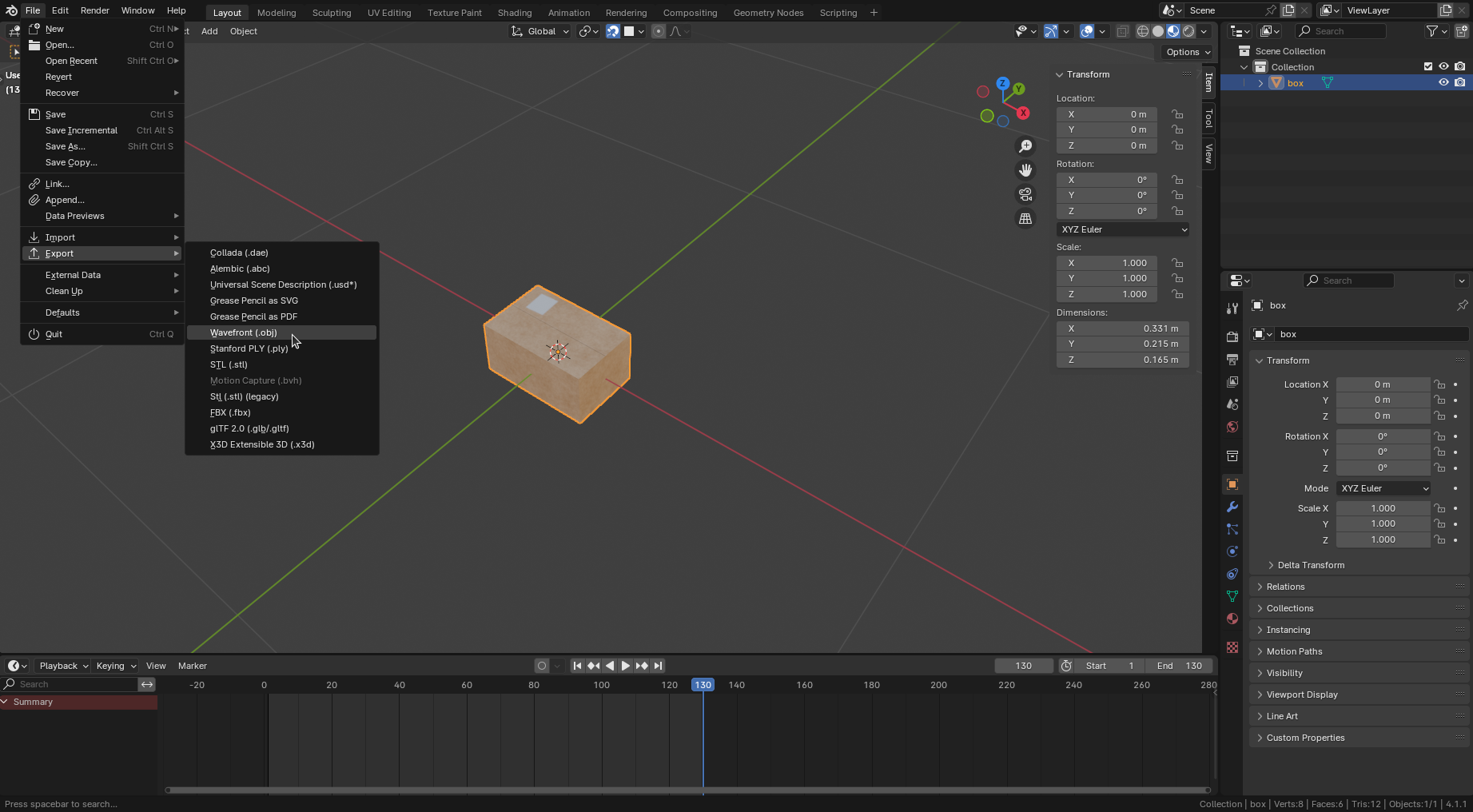Image resolution: width=1473 pixels, height=812 pixels.
Task: Click the viewport zoom magnifier icon
Action: pyautogui.click(x=1025, y=146)
